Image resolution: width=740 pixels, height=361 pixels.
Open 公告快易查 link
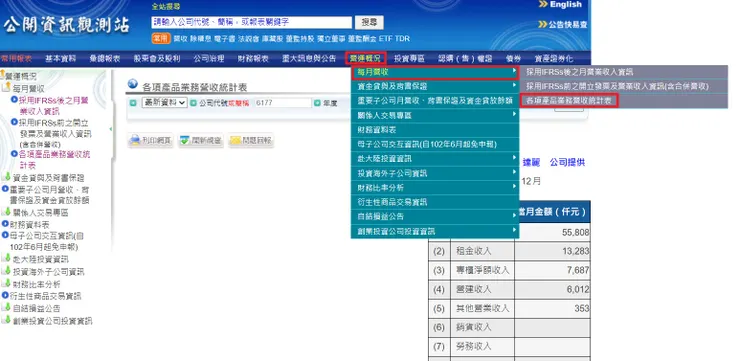pyautogui.click(x=568, y=25)
